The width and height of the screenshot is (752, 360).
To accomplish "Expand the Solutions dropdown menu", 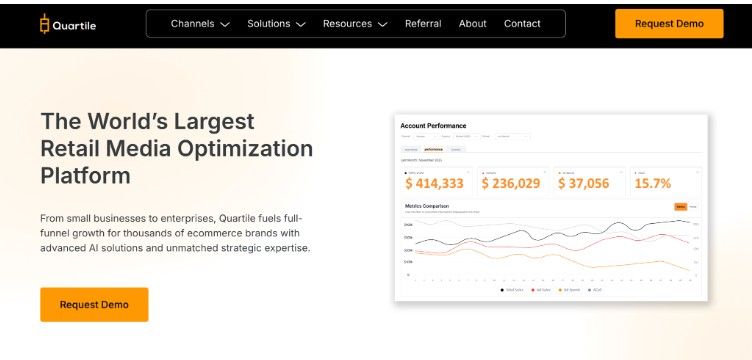I will click(x=276, y=23).
